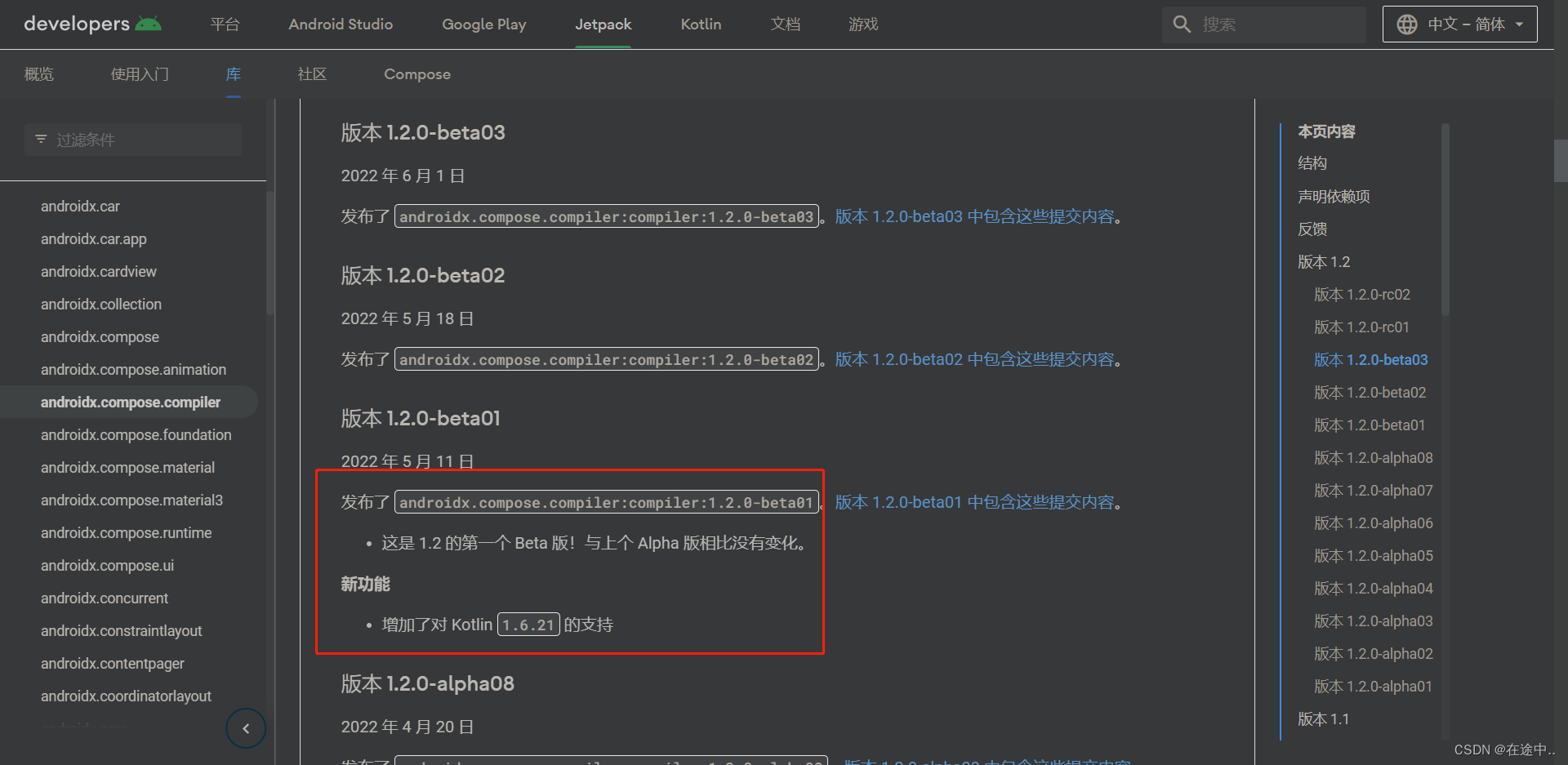Select the Jetpack top menu
Image resolution: width=1568 pixels, height=765 pixels.
pyautogui.click(x=603, y=24)
